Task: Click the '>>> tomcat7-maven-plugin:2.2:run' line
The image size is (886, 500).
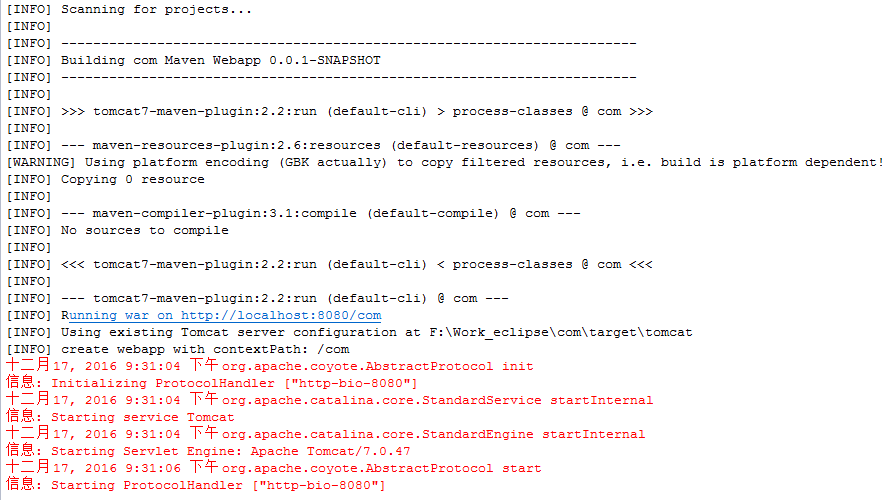Action: coord(329,112)
